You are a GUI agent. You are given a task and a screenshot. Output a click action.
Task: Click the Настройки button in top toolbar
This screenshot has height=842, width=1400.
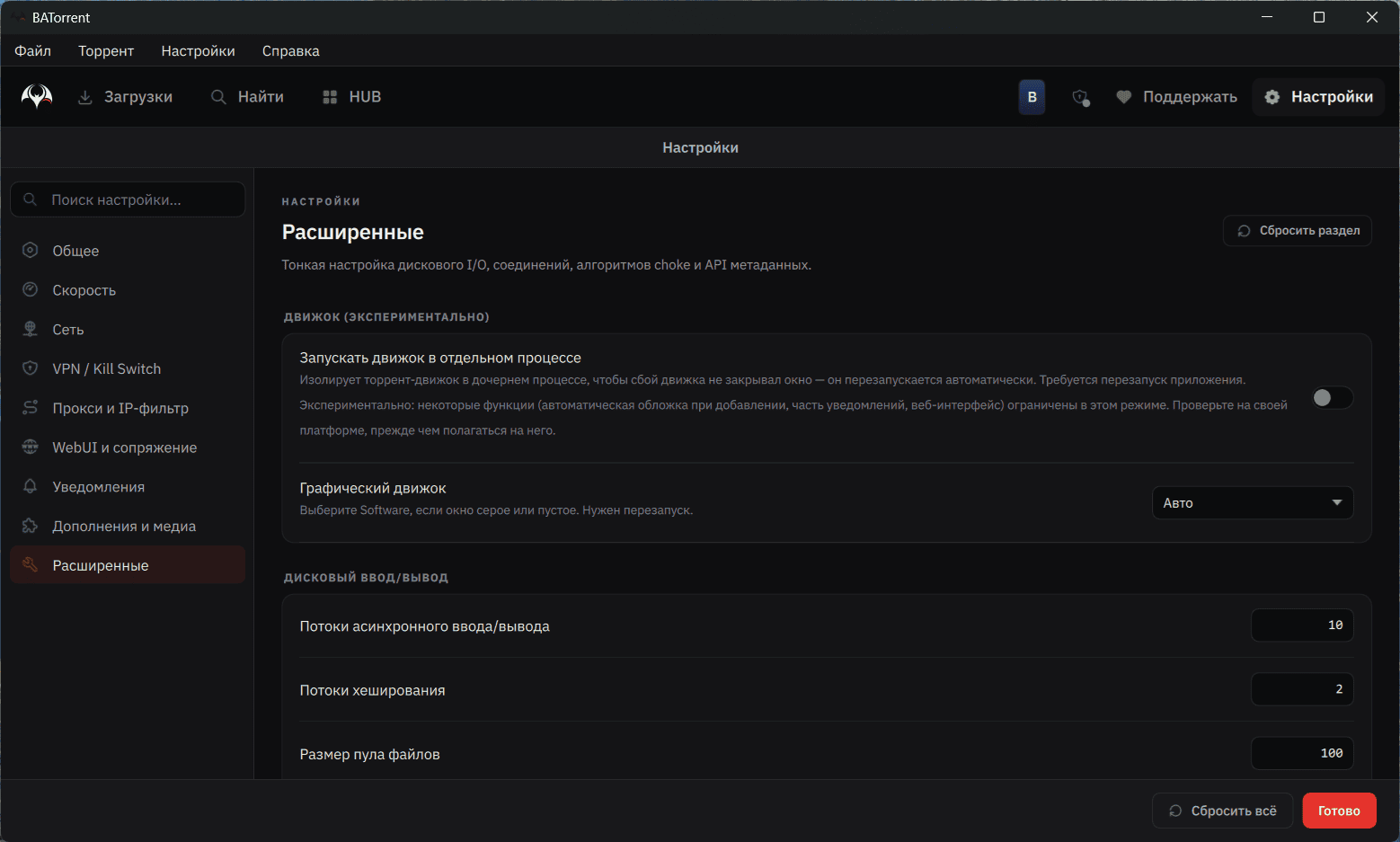tap(1318, 97)
